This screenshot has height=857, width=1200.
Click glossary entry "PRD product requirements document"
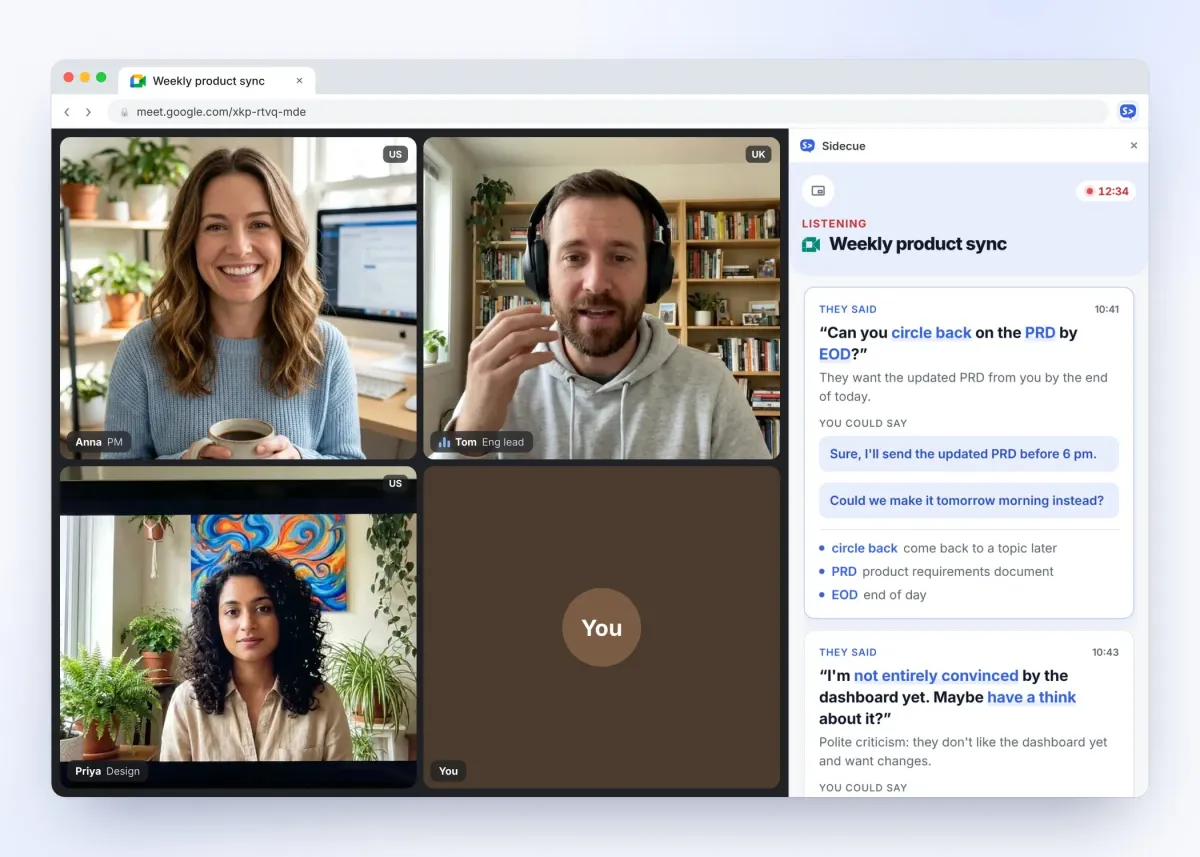[936, 572]
